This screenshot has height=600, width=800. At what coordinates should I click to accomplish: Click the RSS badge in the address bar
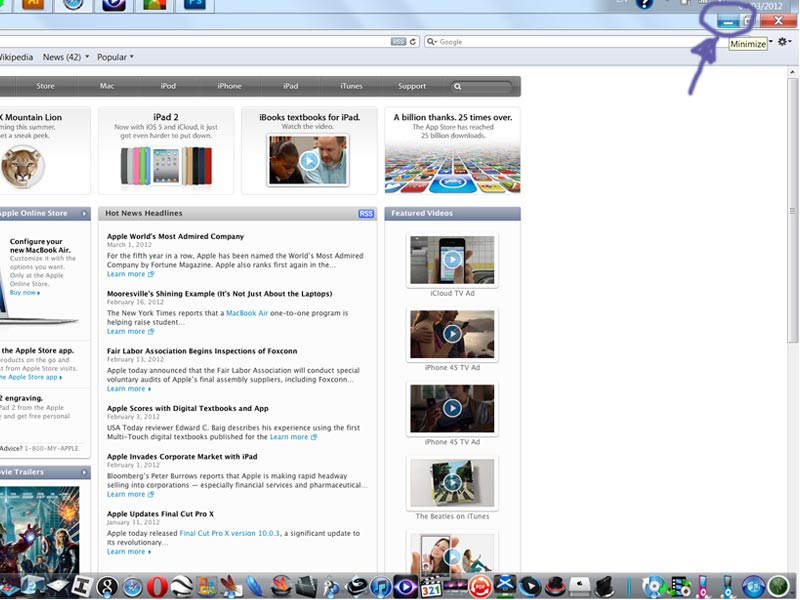pos(398,42)
